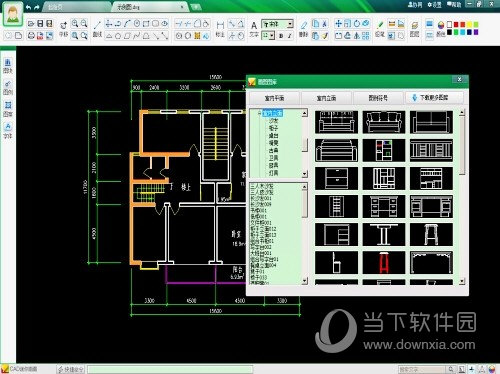Toggle italic text formatting button
Screen dimensions: 500x374
pyautogui.click(x=289, y=36)
